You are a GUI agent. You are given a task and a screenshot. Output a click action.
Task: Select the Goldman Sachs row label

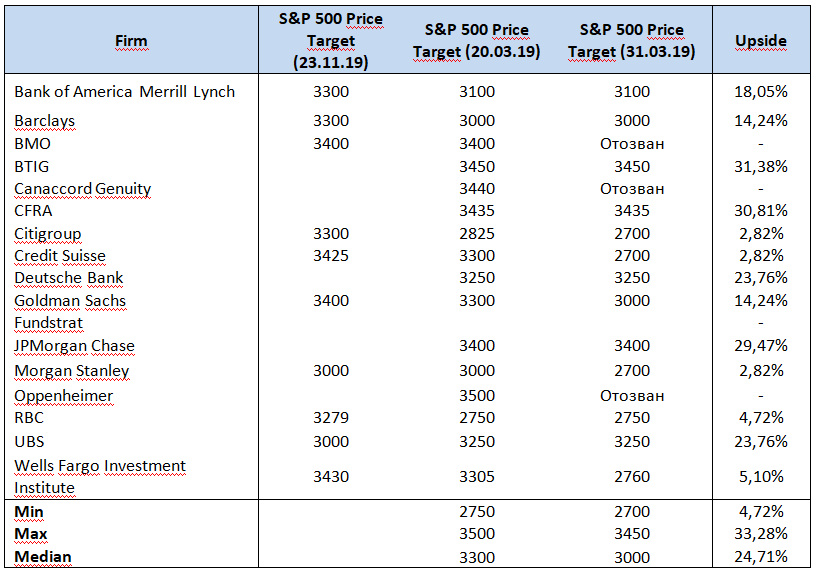(70, 301)
